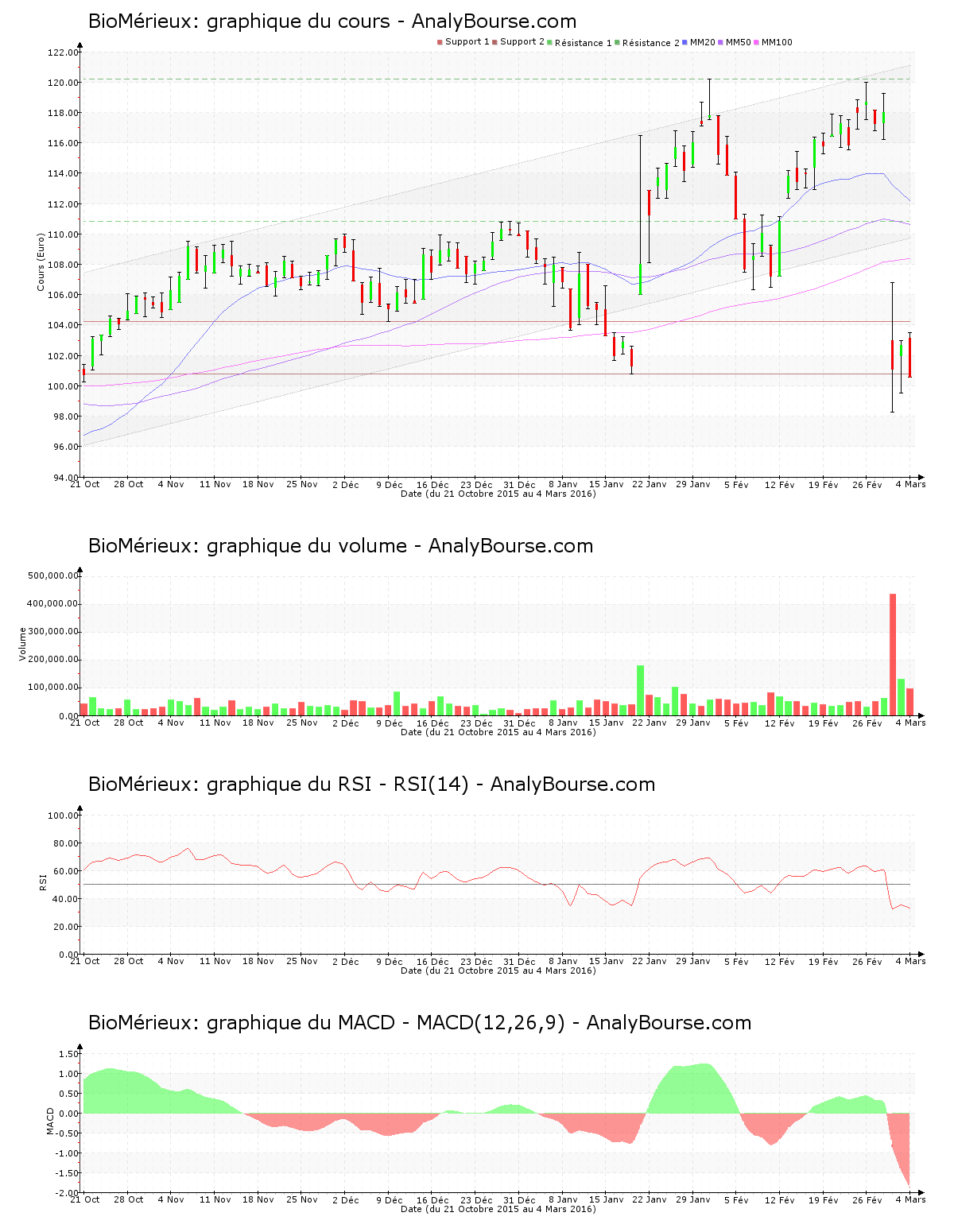Click the 104.00 value on price axis
This screenshot has height=1232, width=954.
[x=64, y=326]
